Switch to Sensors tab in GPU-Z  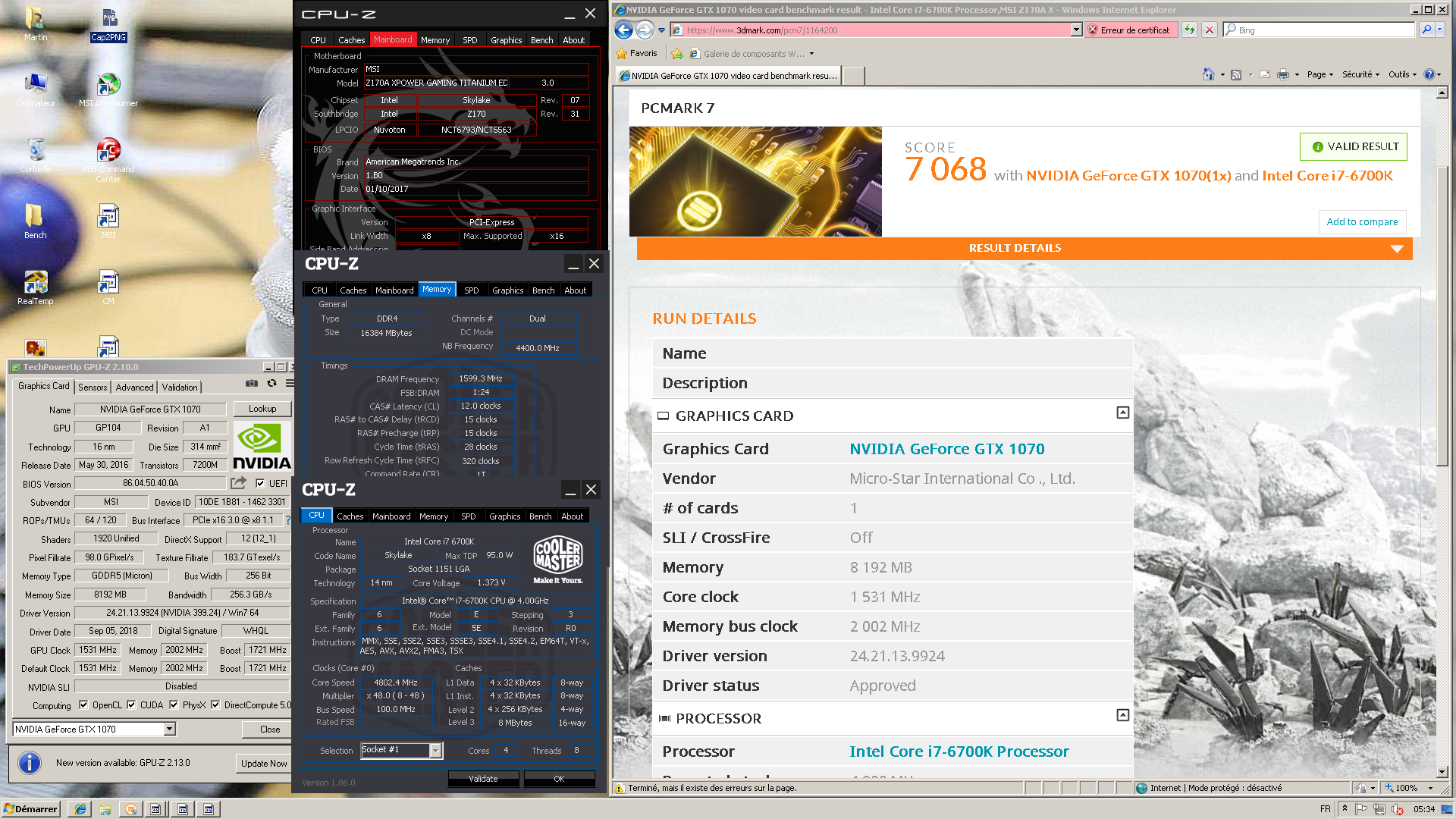point(93,387)
